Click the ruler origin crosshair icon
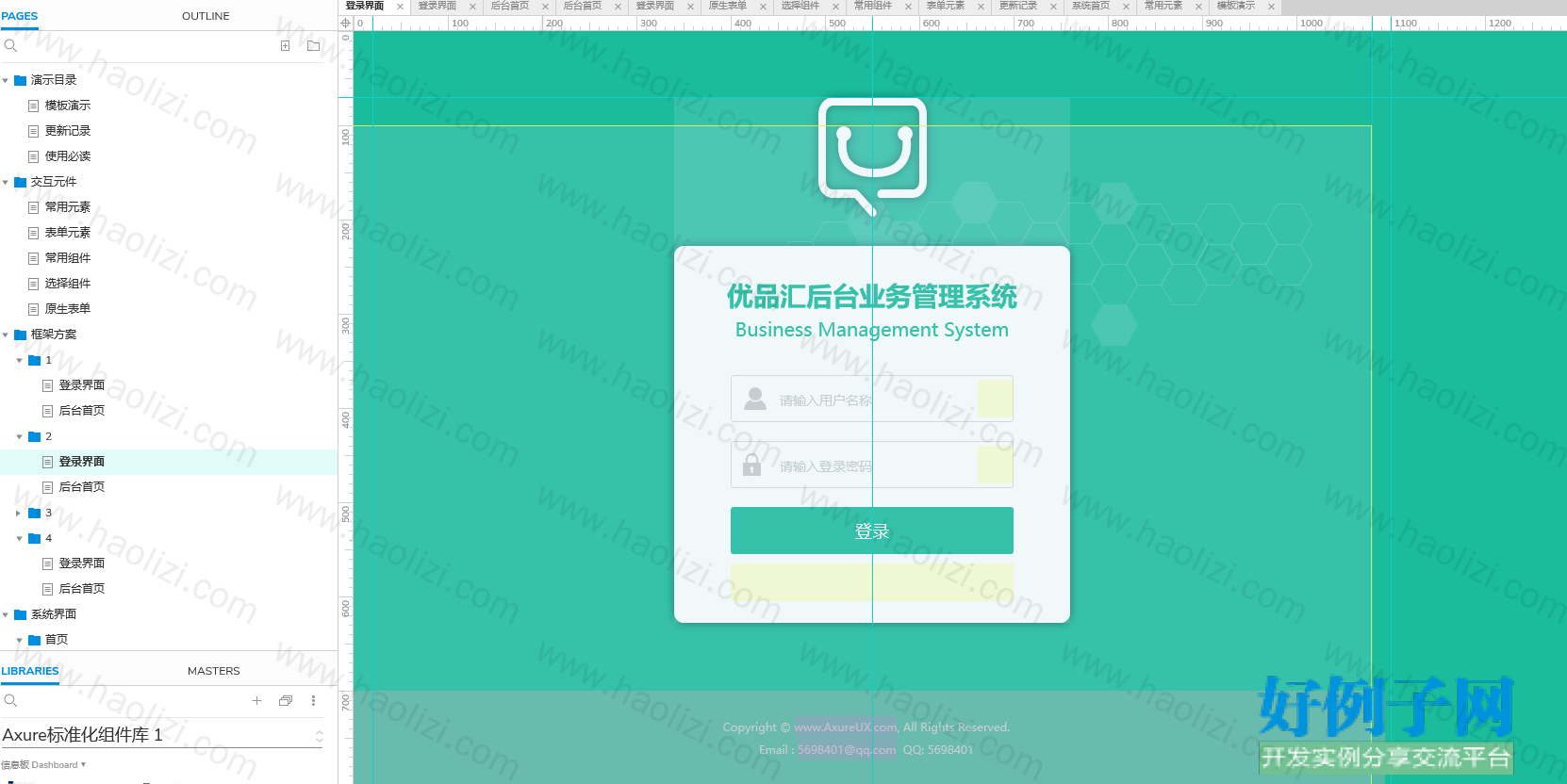The width and height of the screenshot is (1567, 784). coord(345,23)
